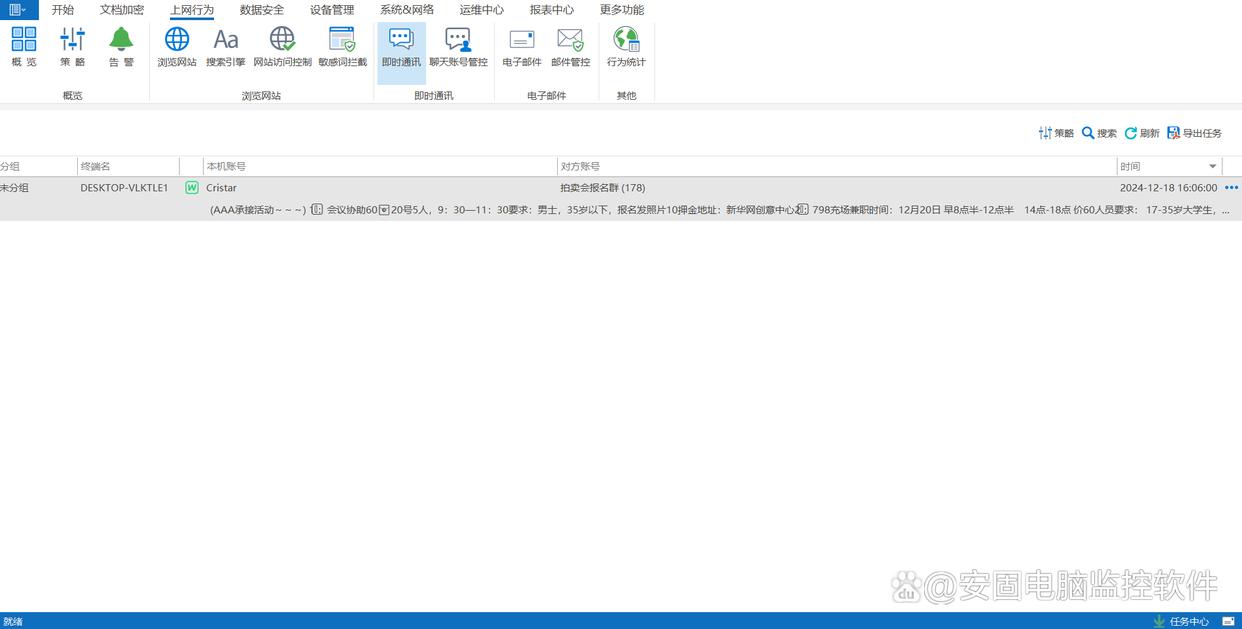
Task: Click the 时间 column sort arrow
Action: (x=1213, y=167)
